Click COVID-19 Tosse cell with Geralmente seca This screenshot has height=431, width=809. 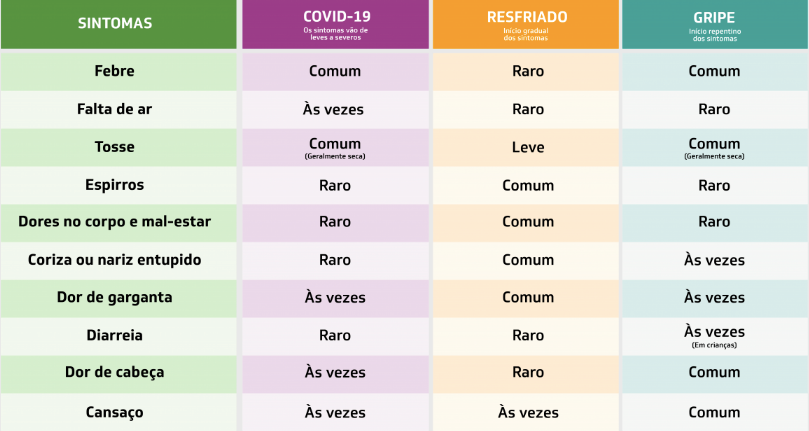point(335,147)
